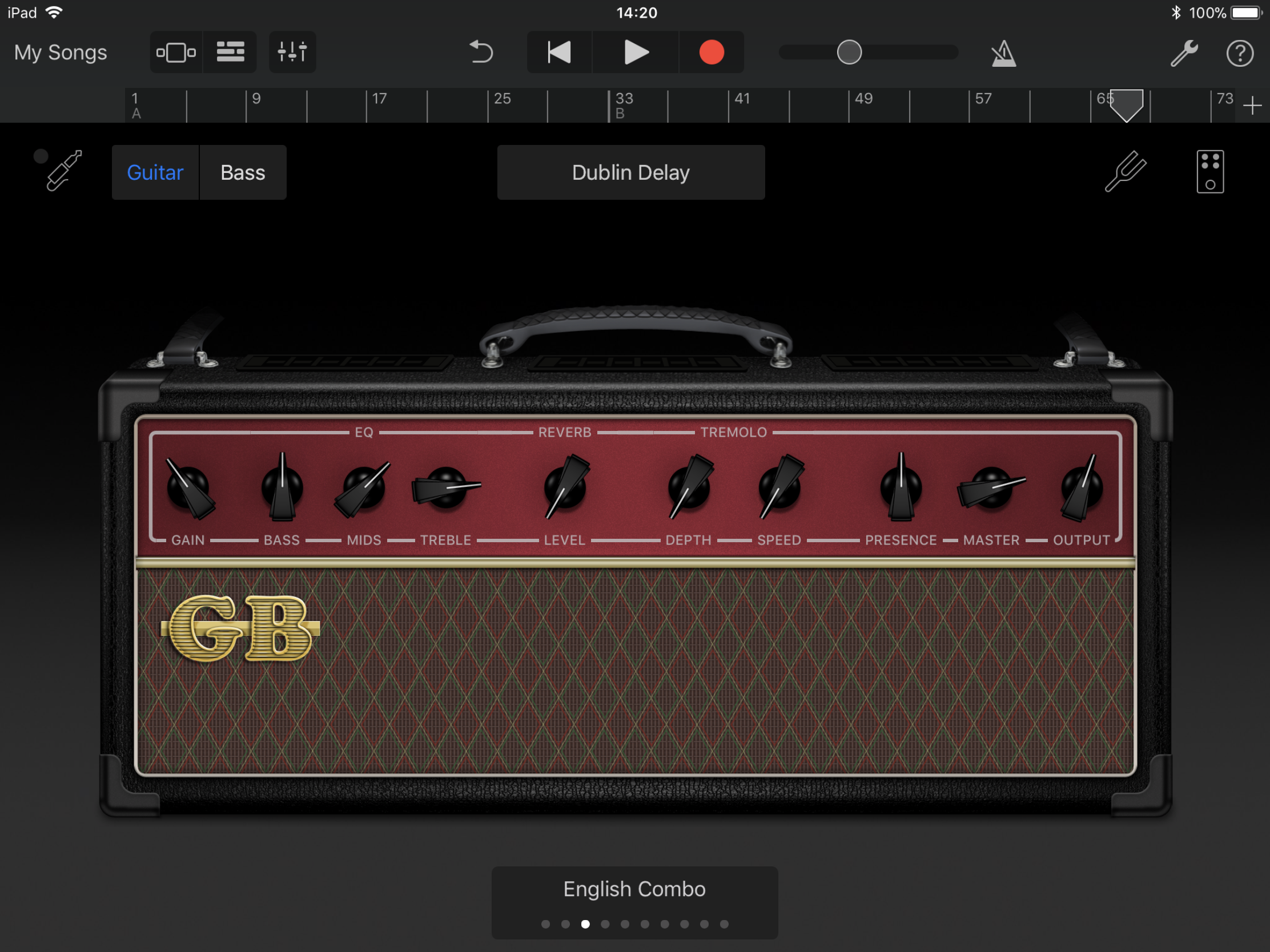
Task: Open the Dublin Delay preset menu
Action: click(631, 172)
